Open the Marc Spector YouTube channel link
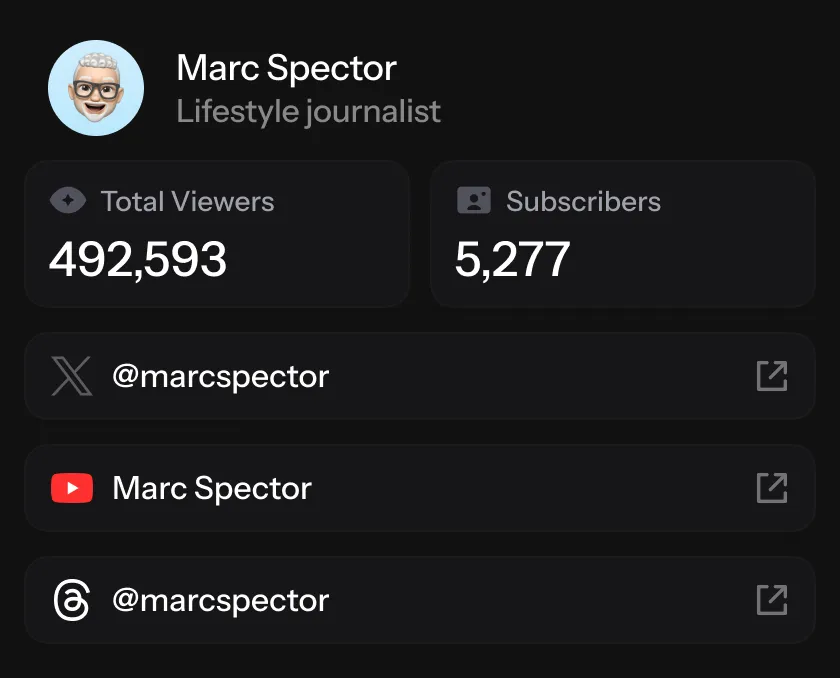This screenshot has width=840, height=678. coord(212,488)
